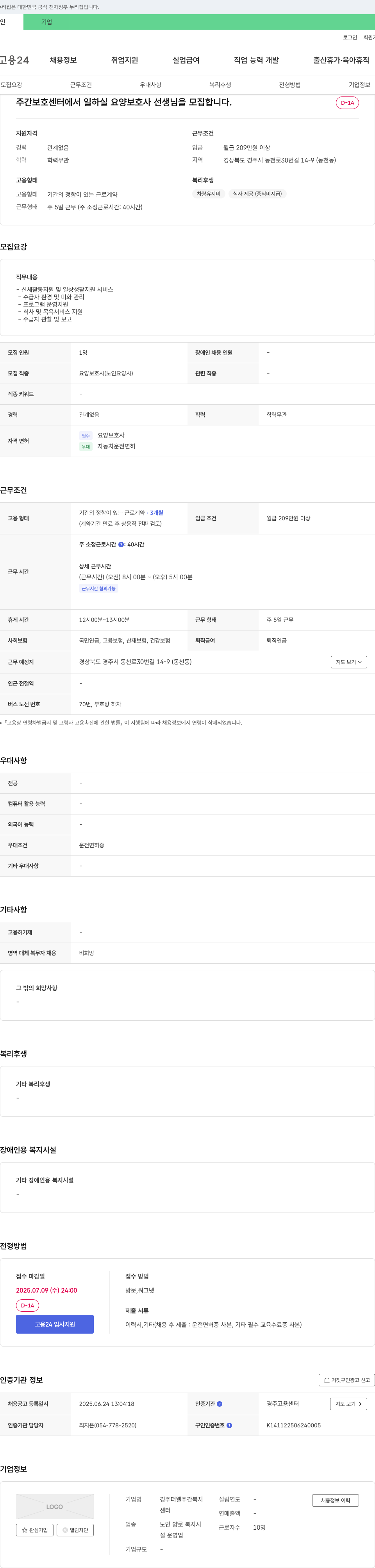
Task: Click the 로그인 link
Action: coord(350,38)
